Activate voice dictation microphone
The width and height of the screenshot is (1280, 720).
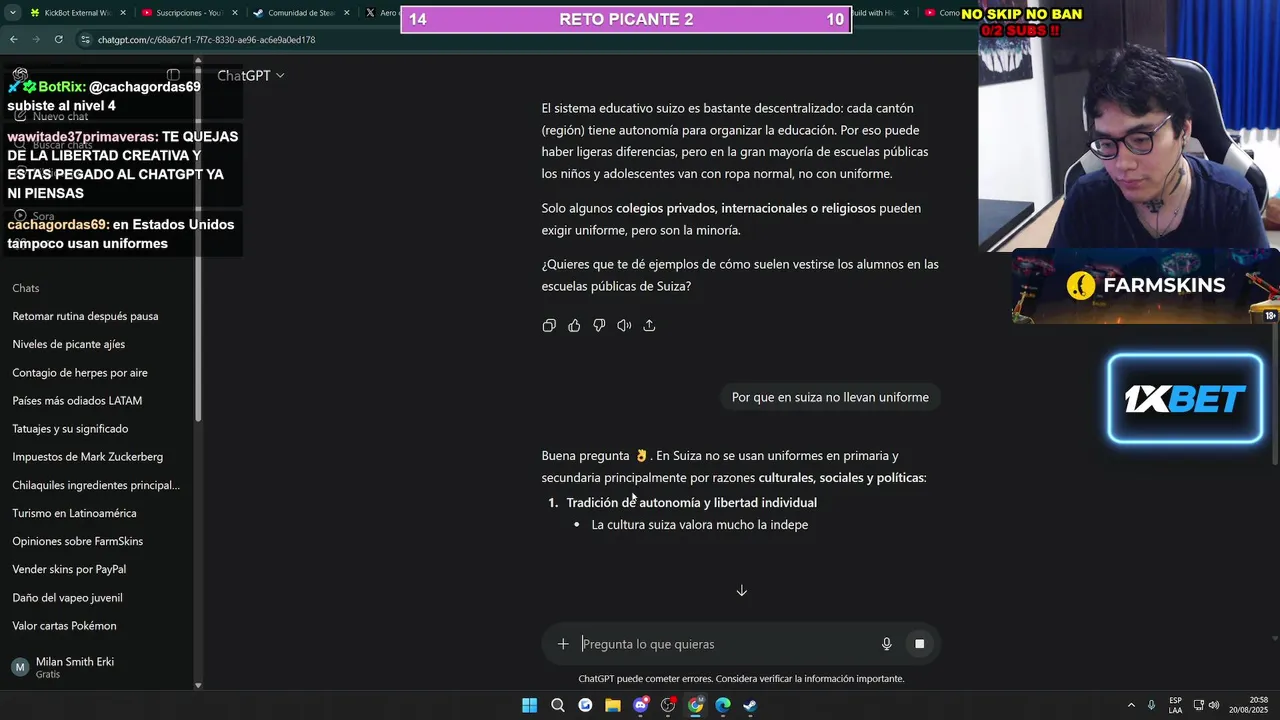(x=886, y=644)
